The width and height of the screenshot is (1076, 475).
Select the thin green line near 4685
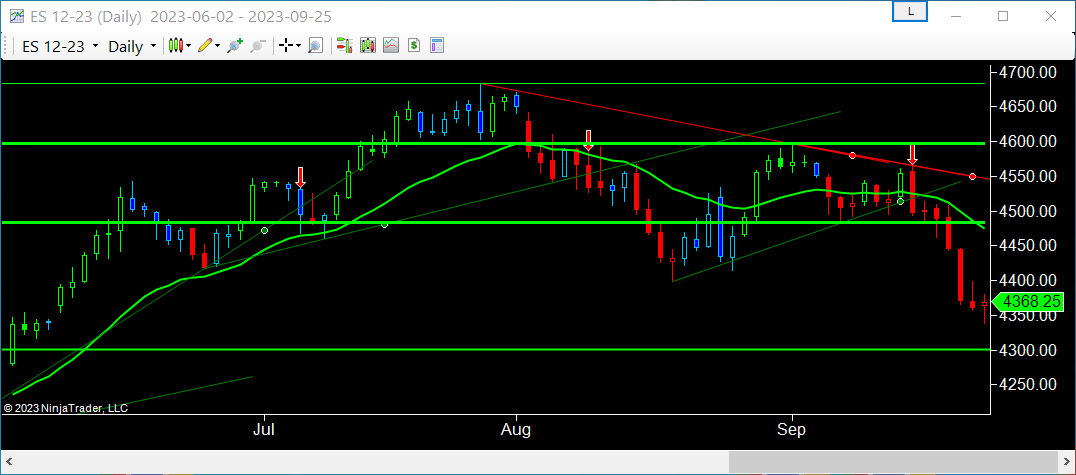493,84
